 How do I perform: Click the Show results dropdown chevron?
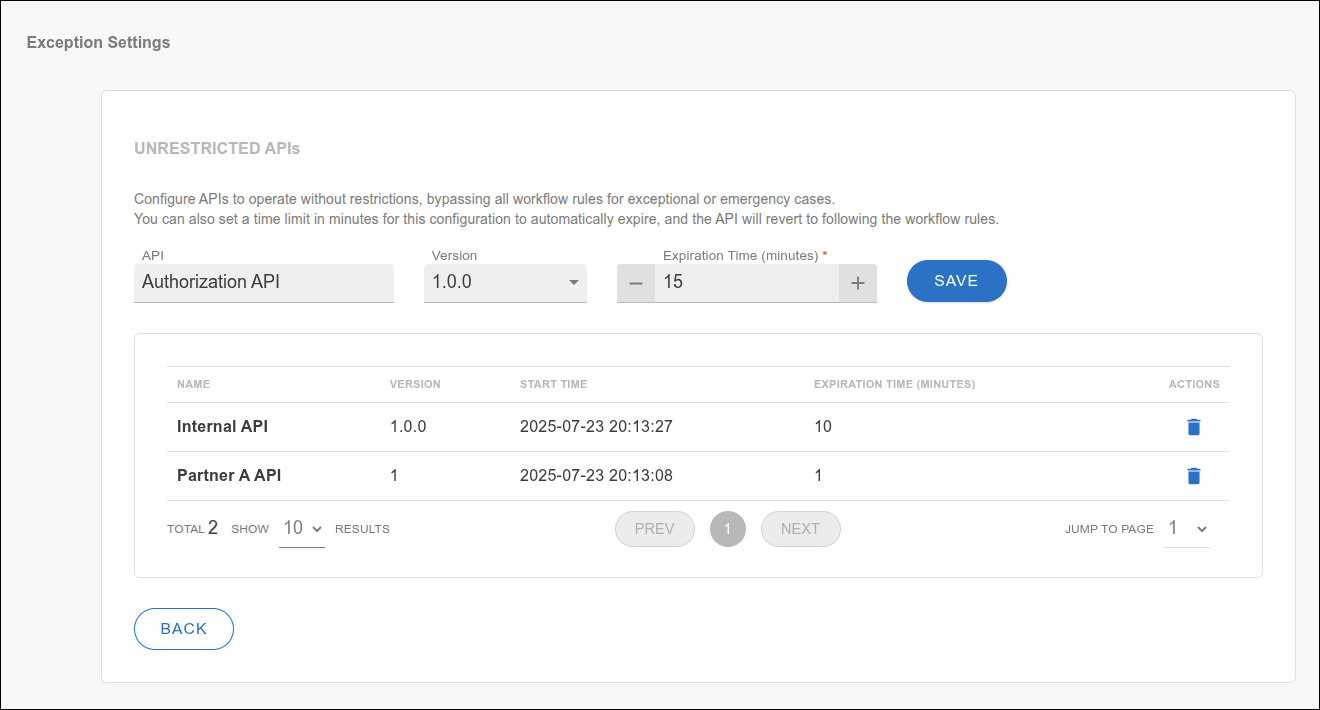pos(315,528)
